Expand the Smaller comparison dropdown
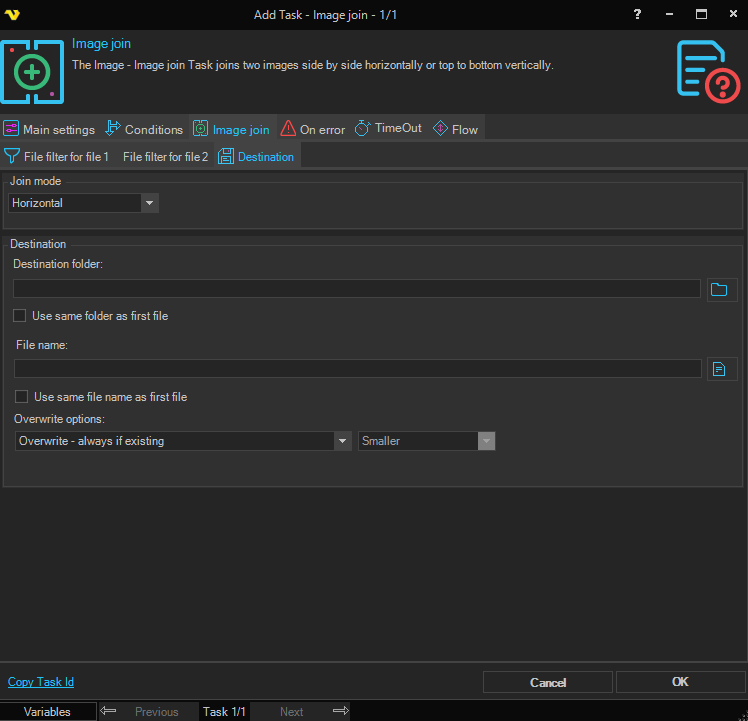Screen dimensions: 748x721 pos(486,441)
